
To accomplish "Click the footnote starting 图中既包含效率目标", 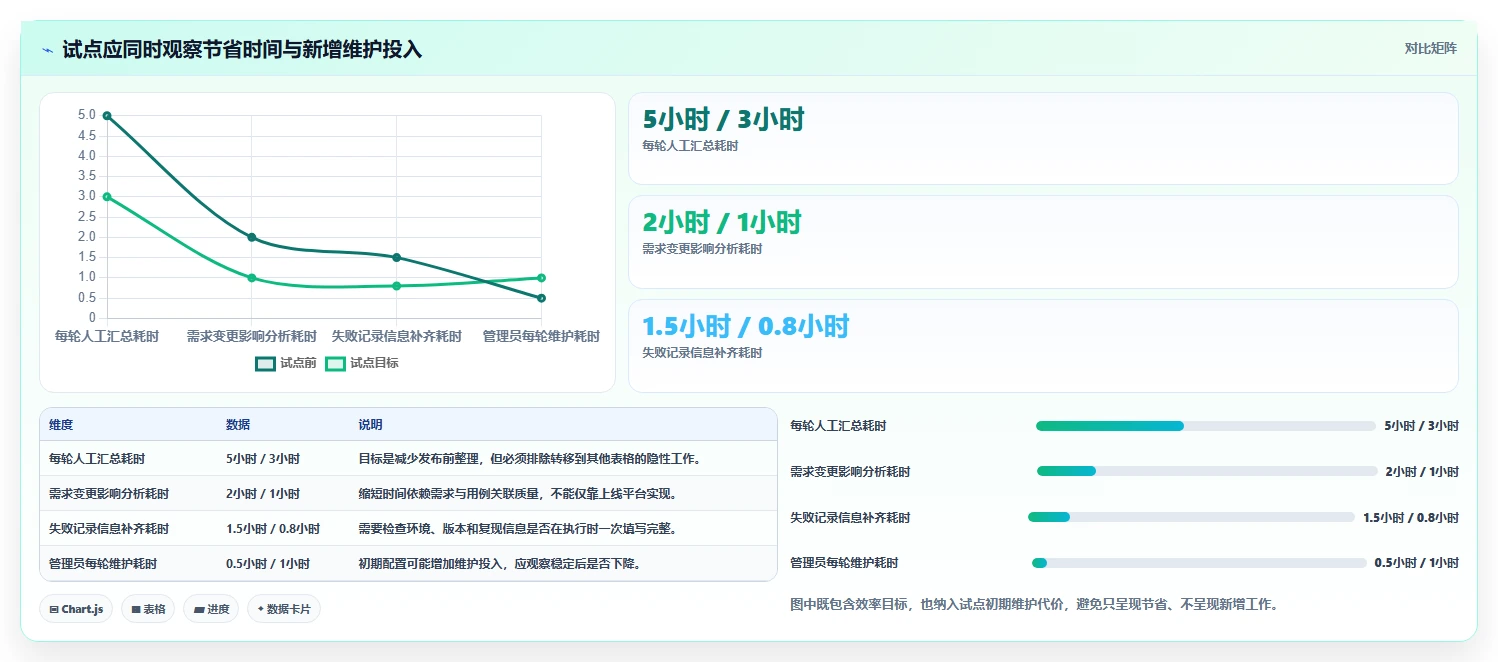I will 1034,604.
